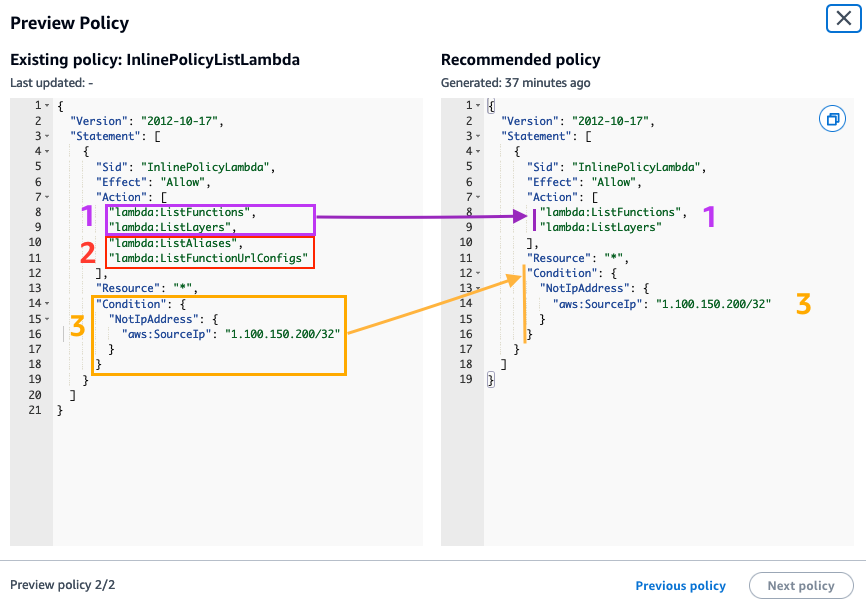Collapse the statement object on line 4 of recommended policy
Viewport: 866px width, 605px height.
tap(478, 151)
